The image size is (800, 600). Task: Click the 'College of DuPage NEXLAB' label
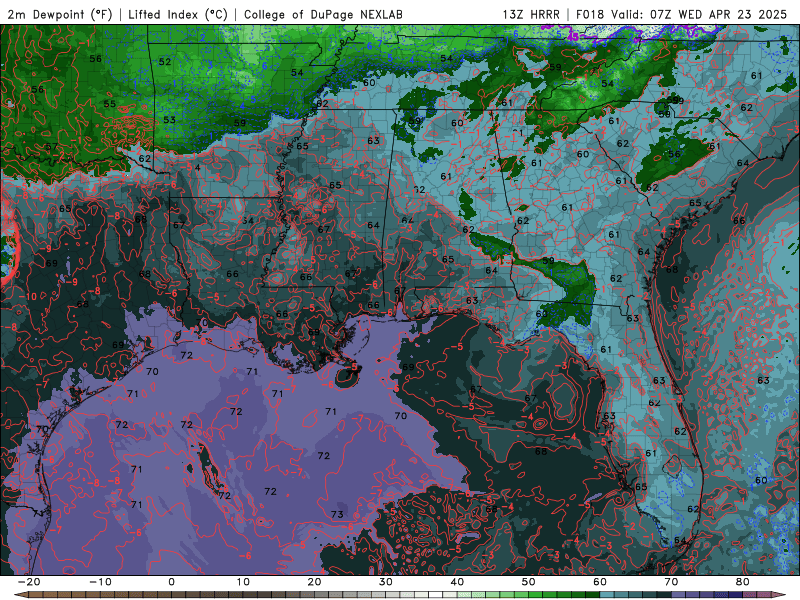coord(323,14)
